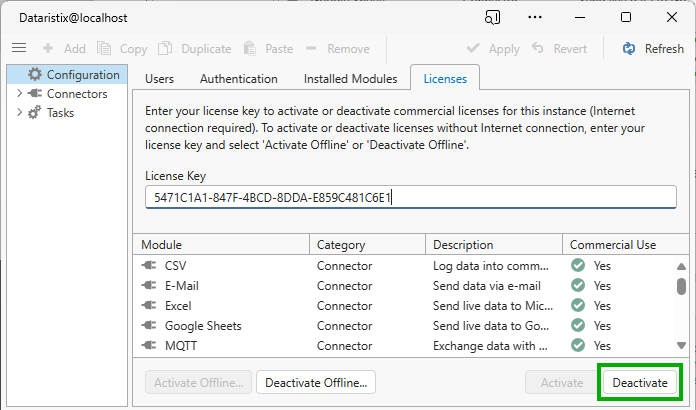Click the Duplicate toolbar button
The height and width of the screenshot is (410, 696).
pyautogui.click(x=195, y=48)
